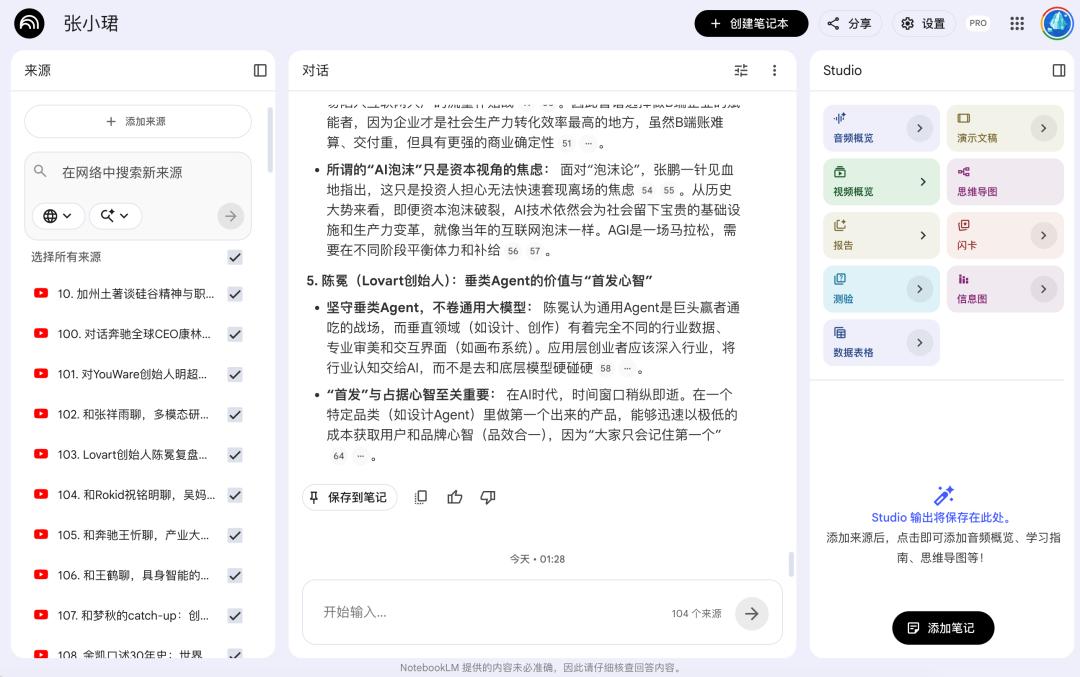Toggle the 选择所有来源 checkbox
Viewport: 1080px width, 677px height.
click(235, 258)
